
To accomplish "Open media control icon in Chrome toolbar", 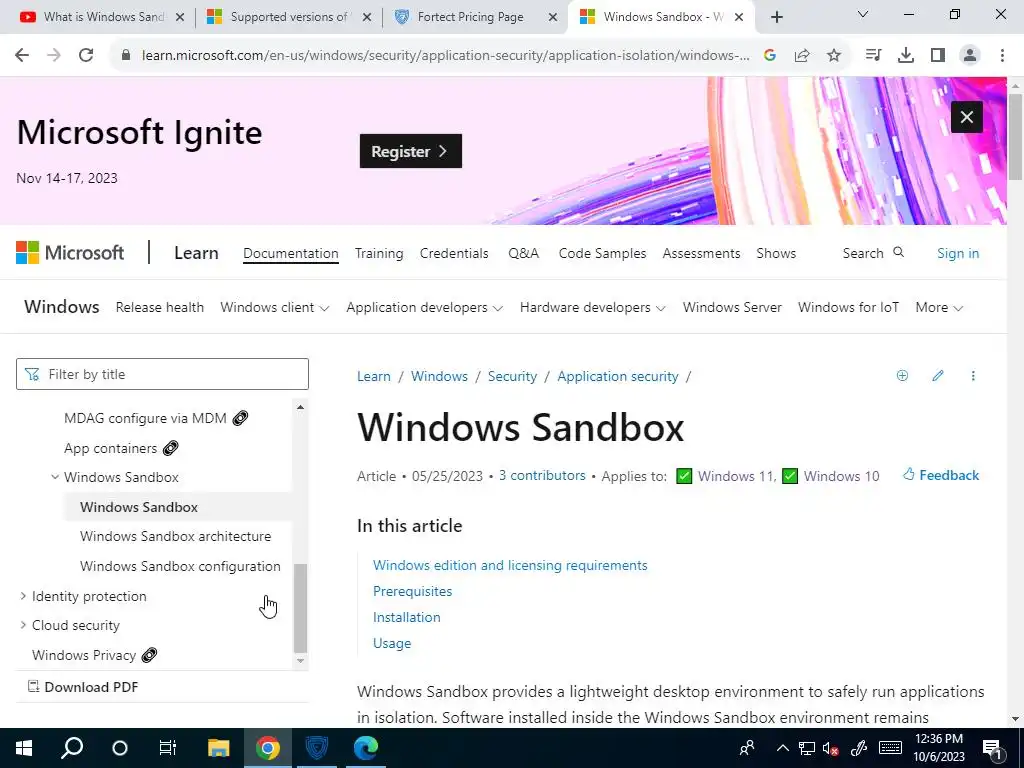I will 873,56.
